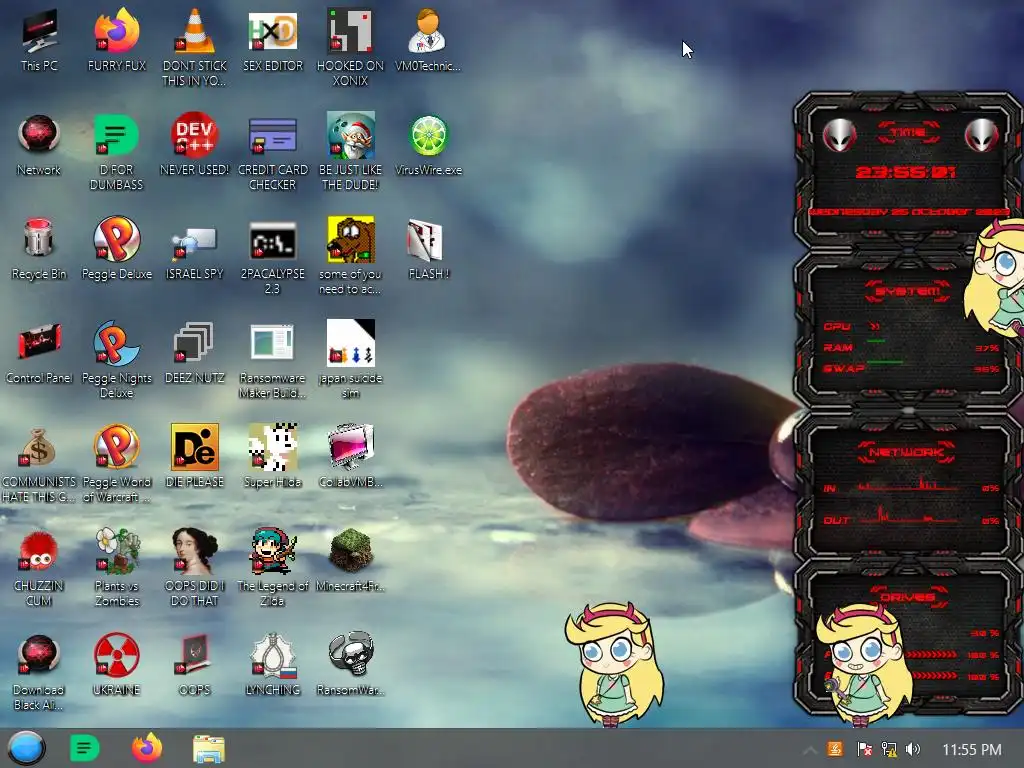Open network status tray icon

tap(889, 749)
